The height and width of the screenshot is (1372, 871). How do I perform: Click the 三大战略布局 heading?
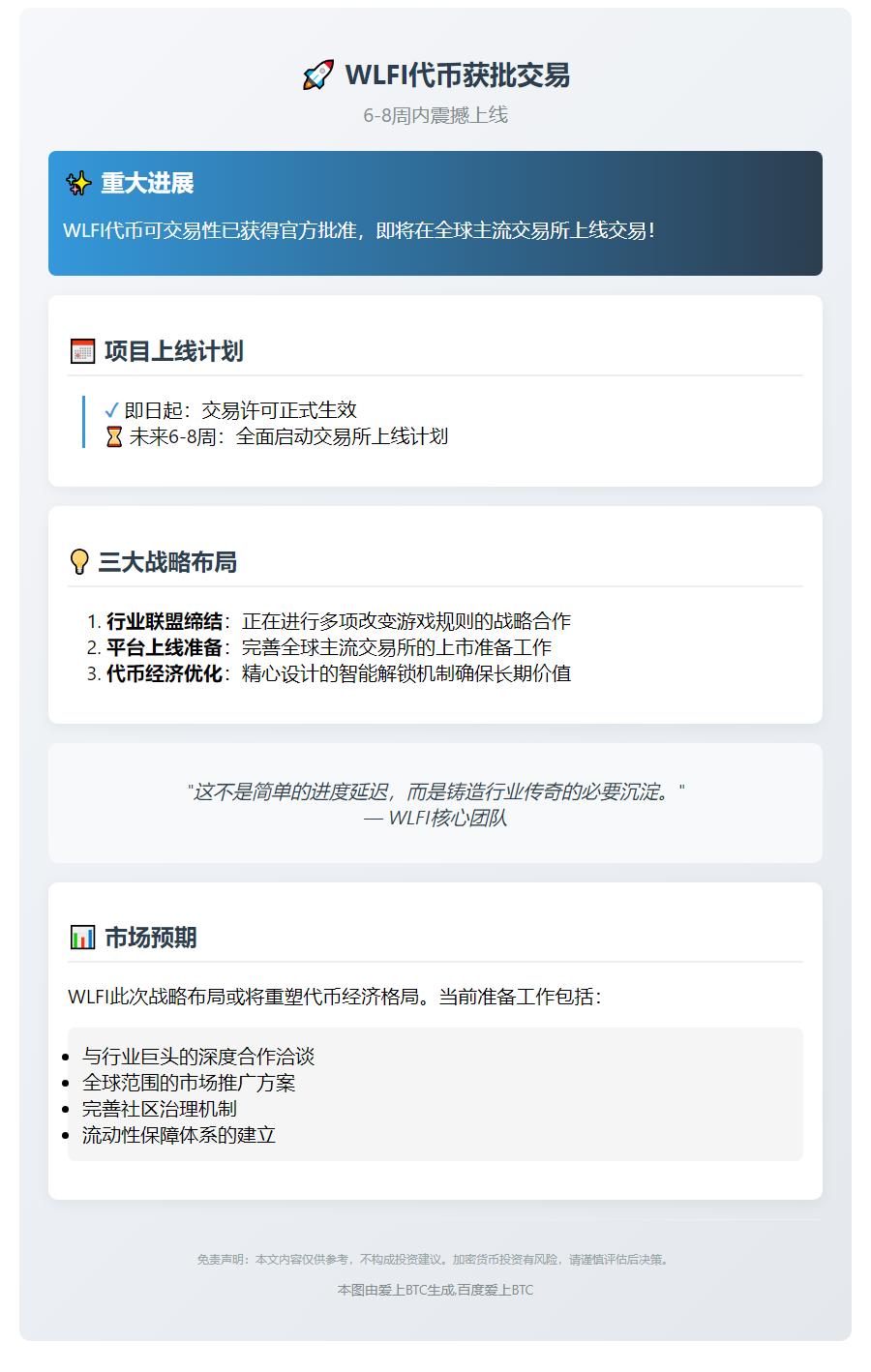coord(167,562)
